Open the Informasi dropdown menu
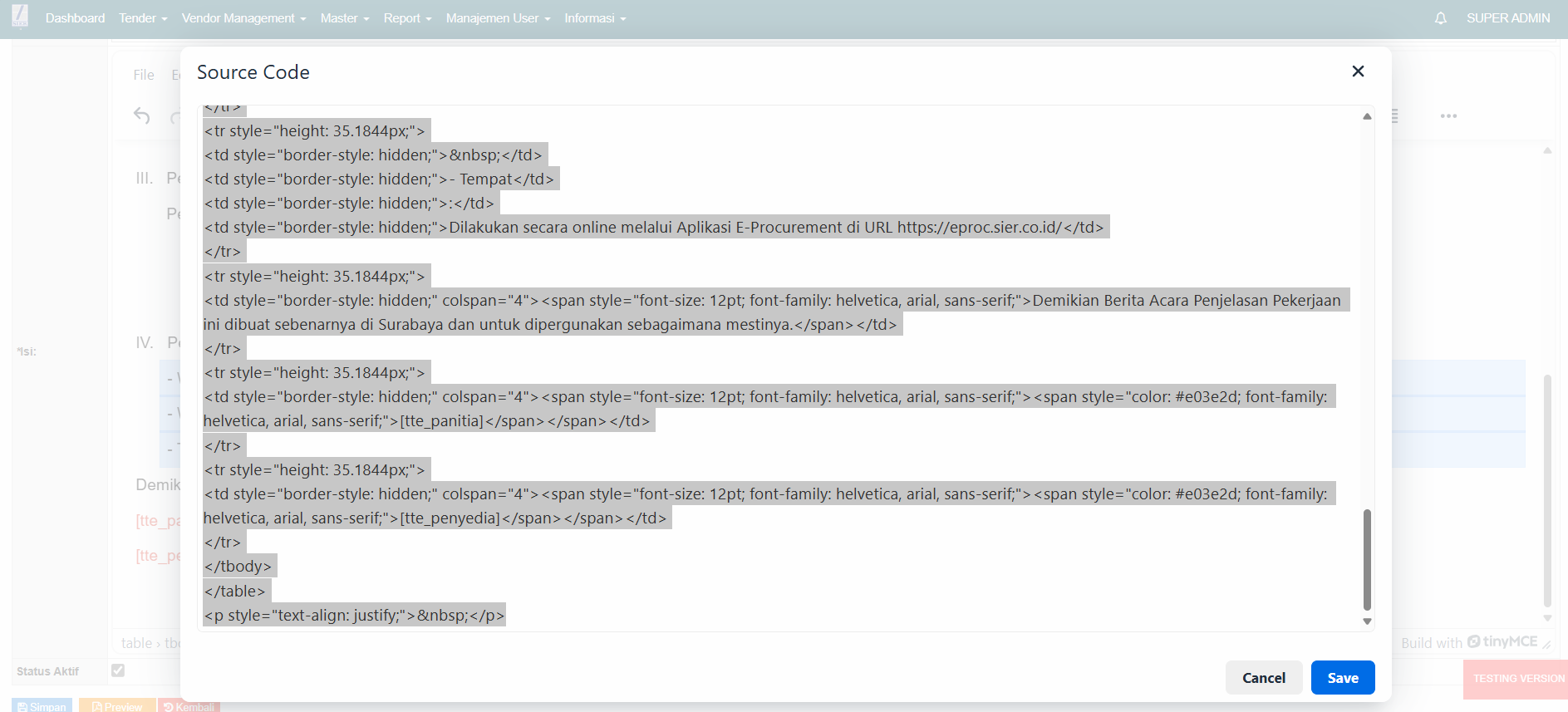 click(x=596, y=18)
